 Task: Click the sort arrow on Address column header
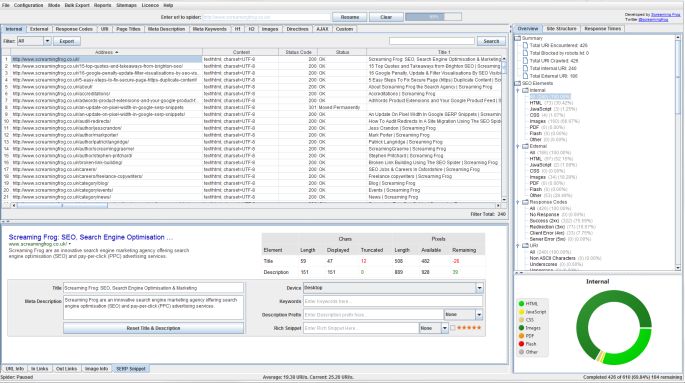(117, 52)
